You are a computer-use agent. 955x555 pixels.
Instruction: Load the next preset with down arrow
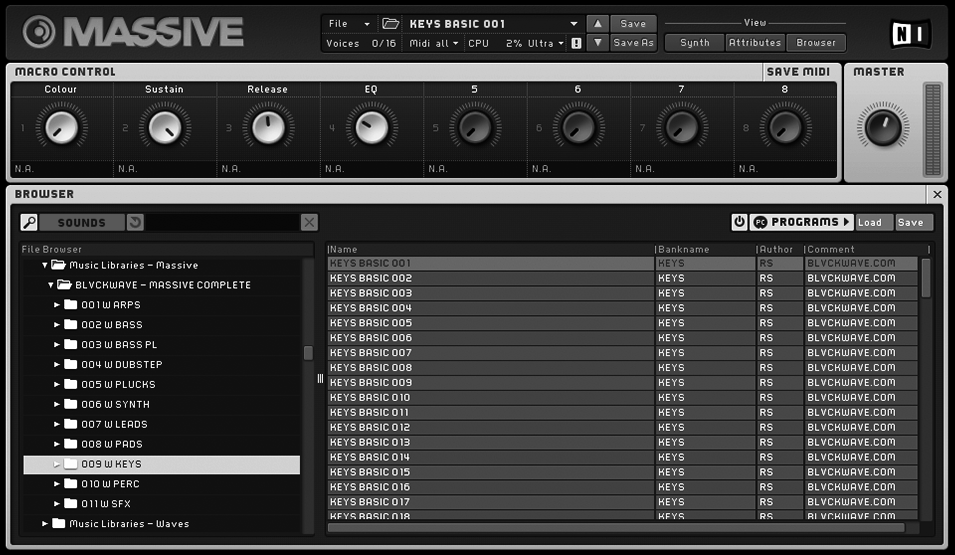(596, 43)
